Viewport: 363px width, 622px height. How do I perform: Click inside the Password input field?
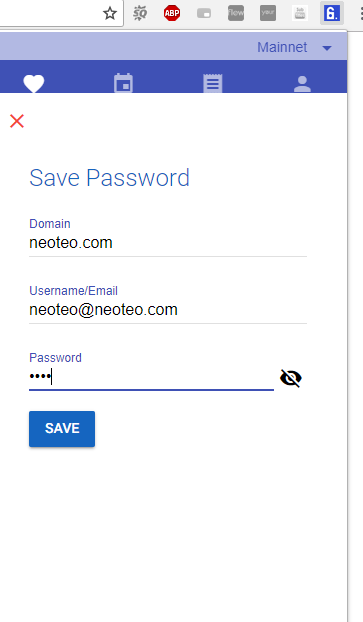[x=151, y=377]
